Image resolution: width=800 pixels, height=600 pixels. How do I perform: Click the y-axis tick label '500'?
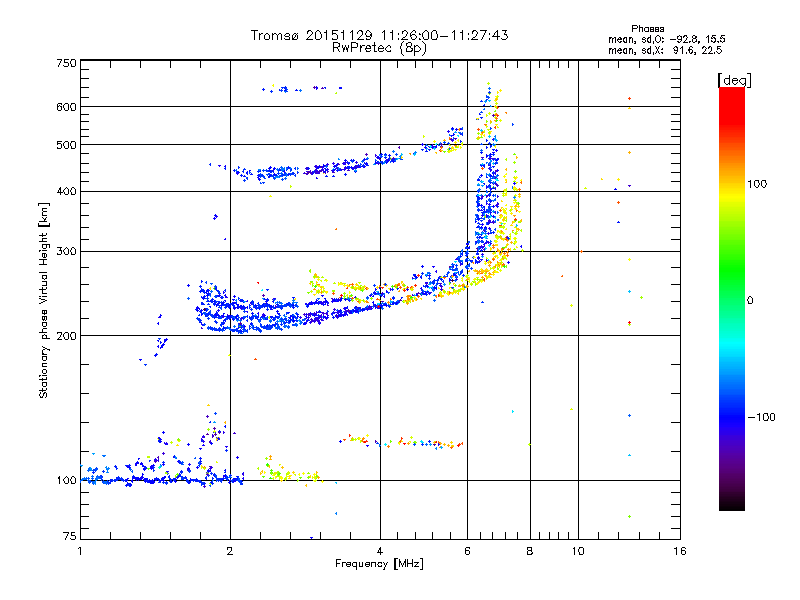[67, 145]
